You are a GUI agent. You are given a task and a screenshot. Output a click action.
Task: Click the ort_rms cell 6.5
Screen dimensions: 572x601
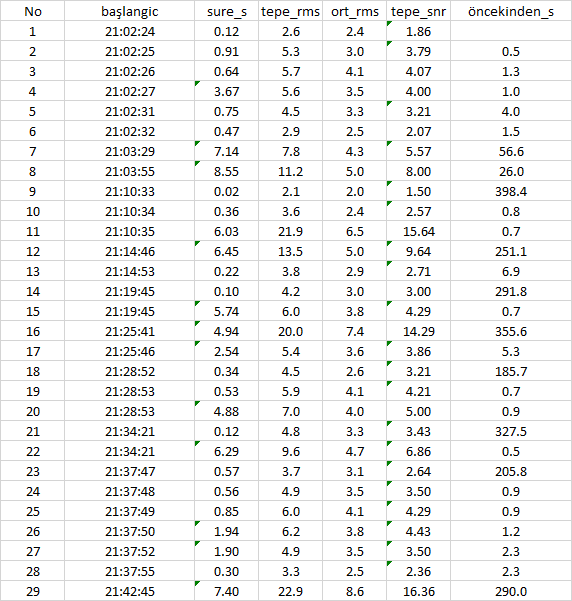tap(355, 232)
